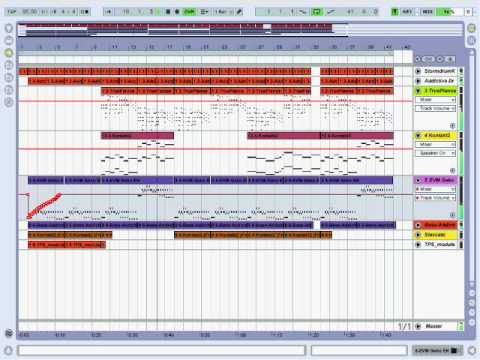Click the MIDI map mode button
The image size is (480, 360).
coord(427,12)
